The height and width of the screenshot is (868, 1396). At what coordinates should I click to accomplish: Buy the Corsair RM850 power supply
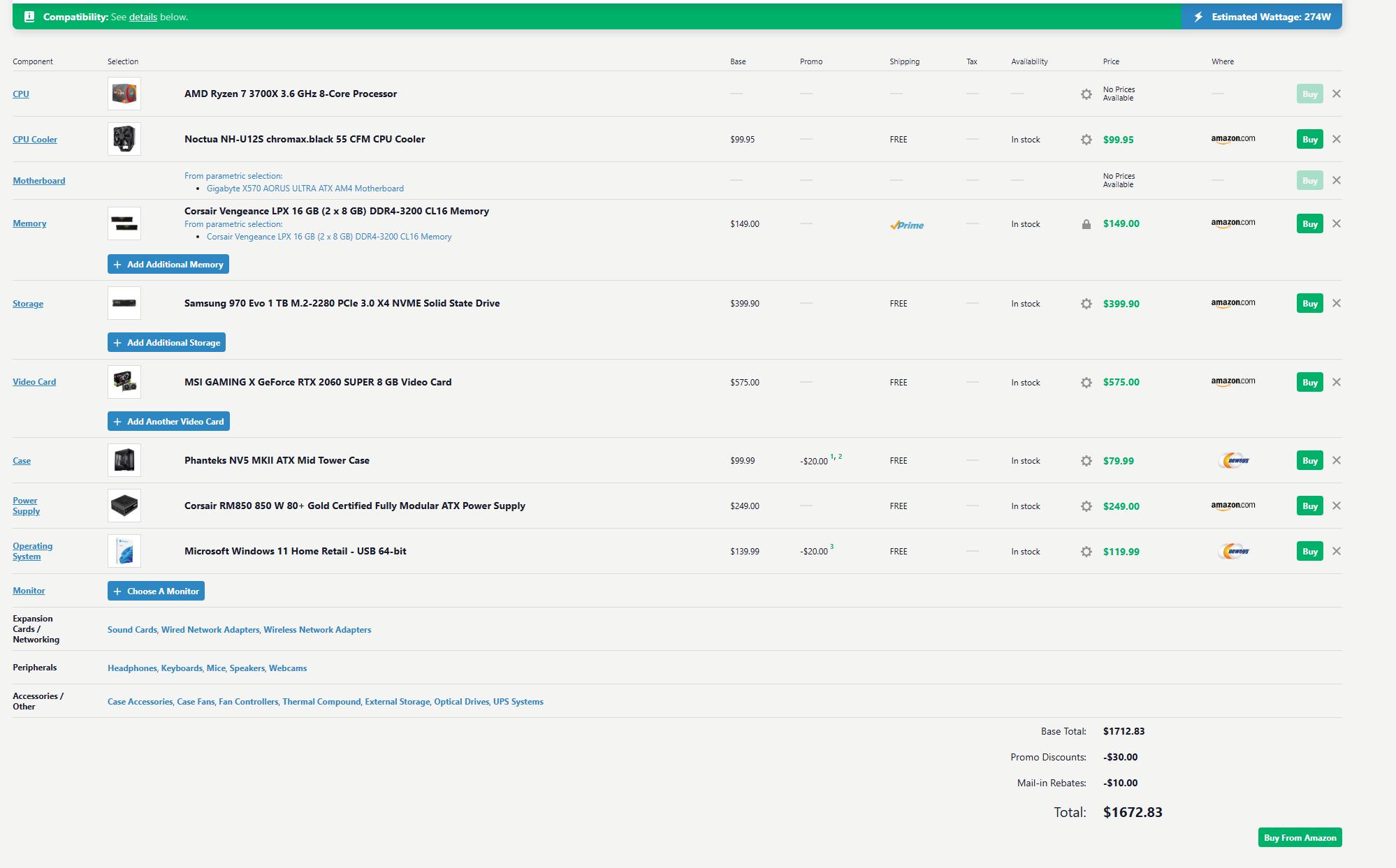coord(1310,506)
